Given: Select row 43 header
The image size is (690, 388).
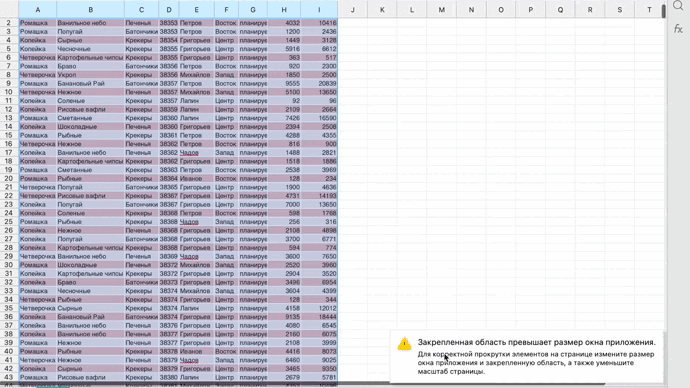Looking at the screenshot, I should (9, 377).
